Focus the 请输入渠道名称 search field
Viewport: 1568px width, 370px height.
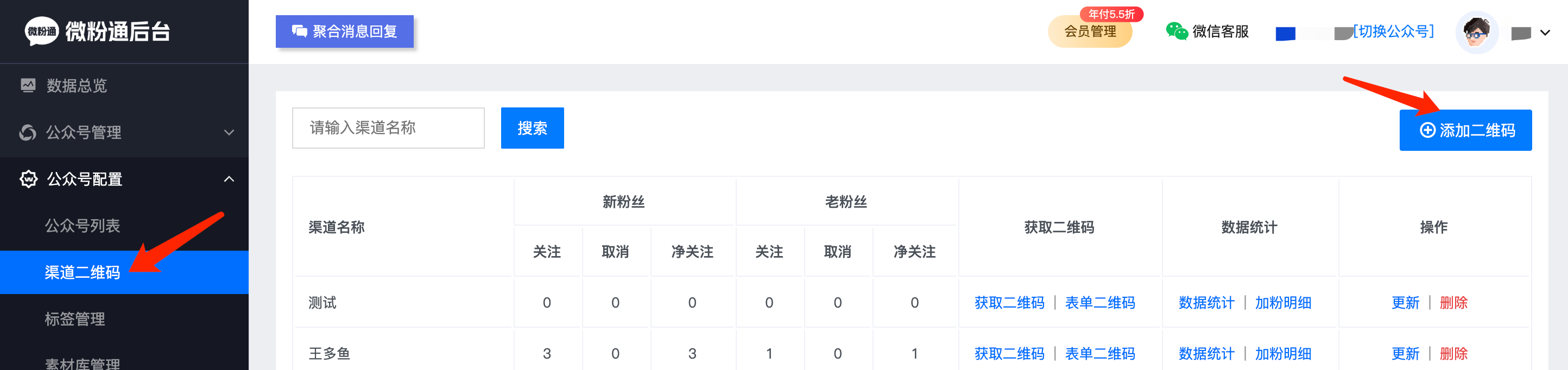pos(388,128)
